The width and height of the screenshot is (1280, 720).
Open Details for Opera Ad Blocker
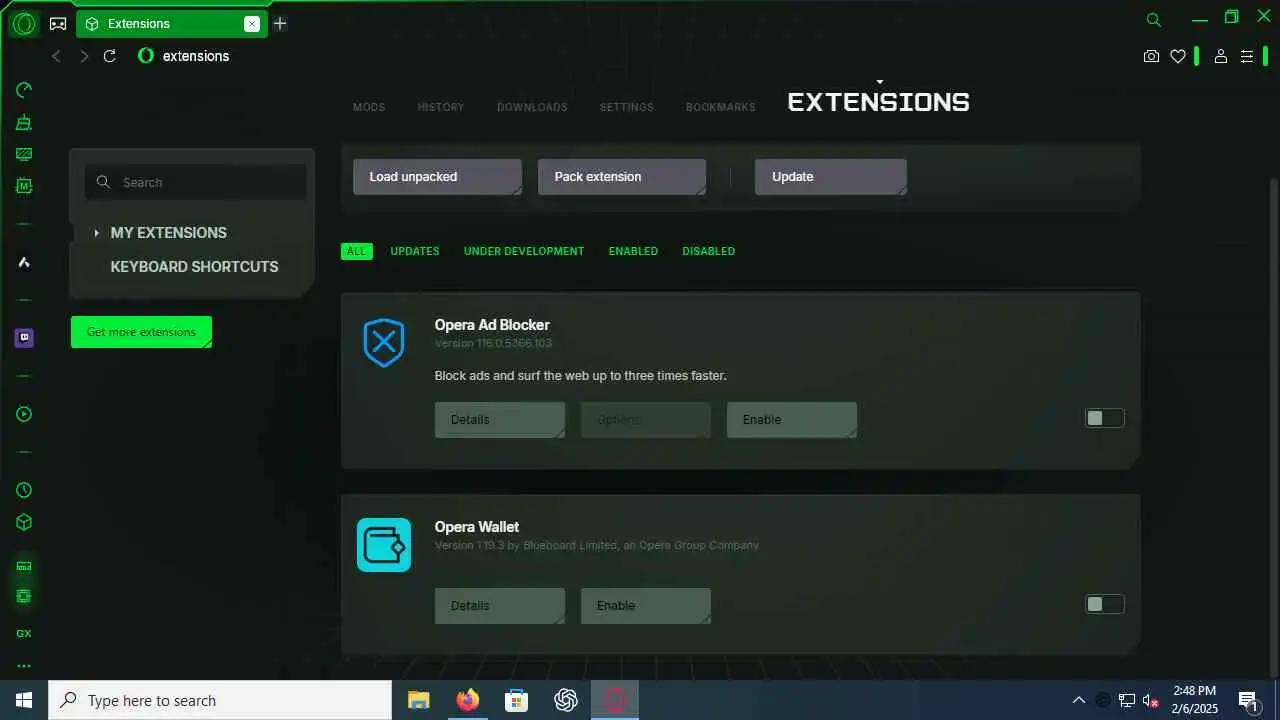pyautogui.click(x=500, y=420)
